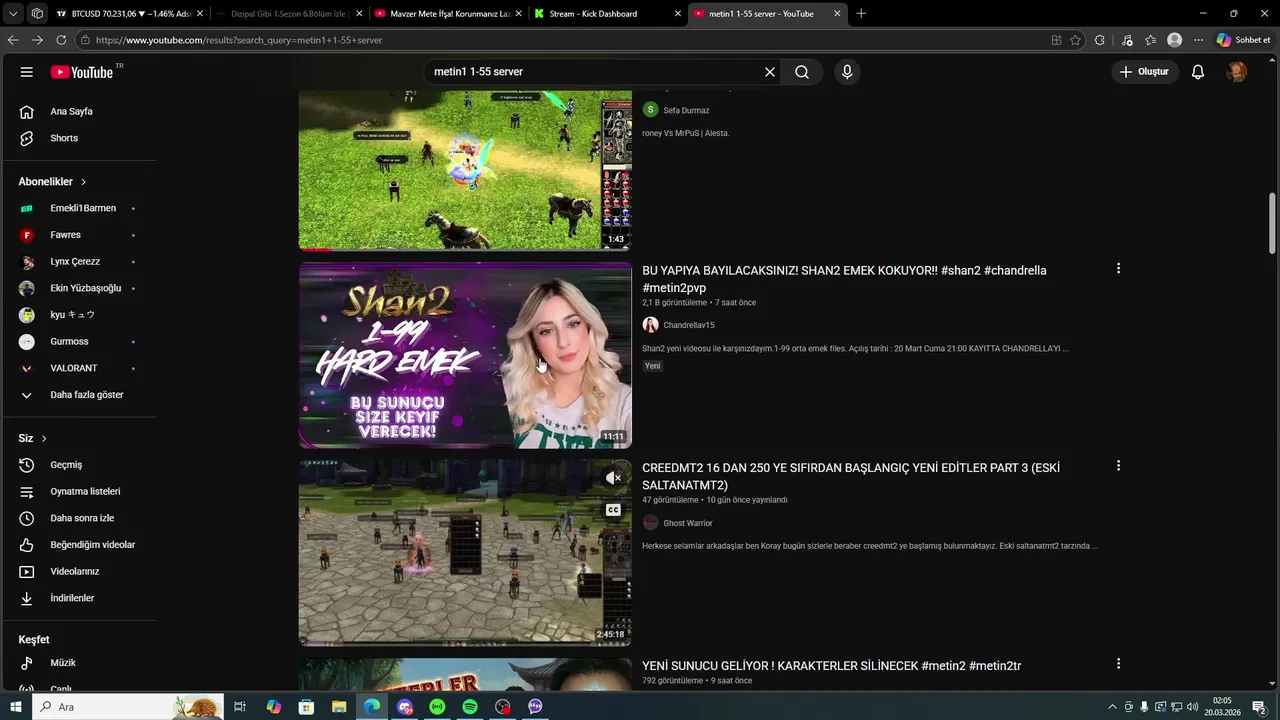
Task: Open the tab search dropdown arrow
Action: pyautogui.click(x=13, y=14)
